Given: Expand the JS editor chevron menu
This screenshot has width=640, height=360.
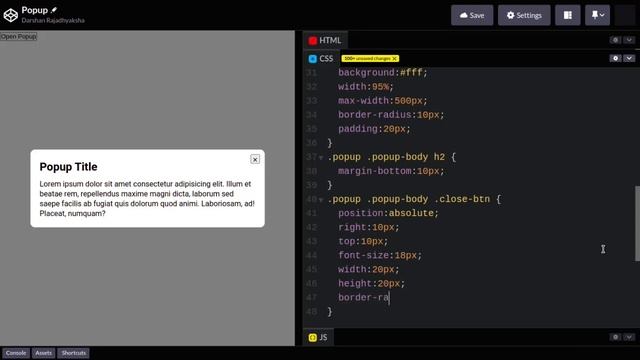Looking at the screenshot, I should (629, 337).
